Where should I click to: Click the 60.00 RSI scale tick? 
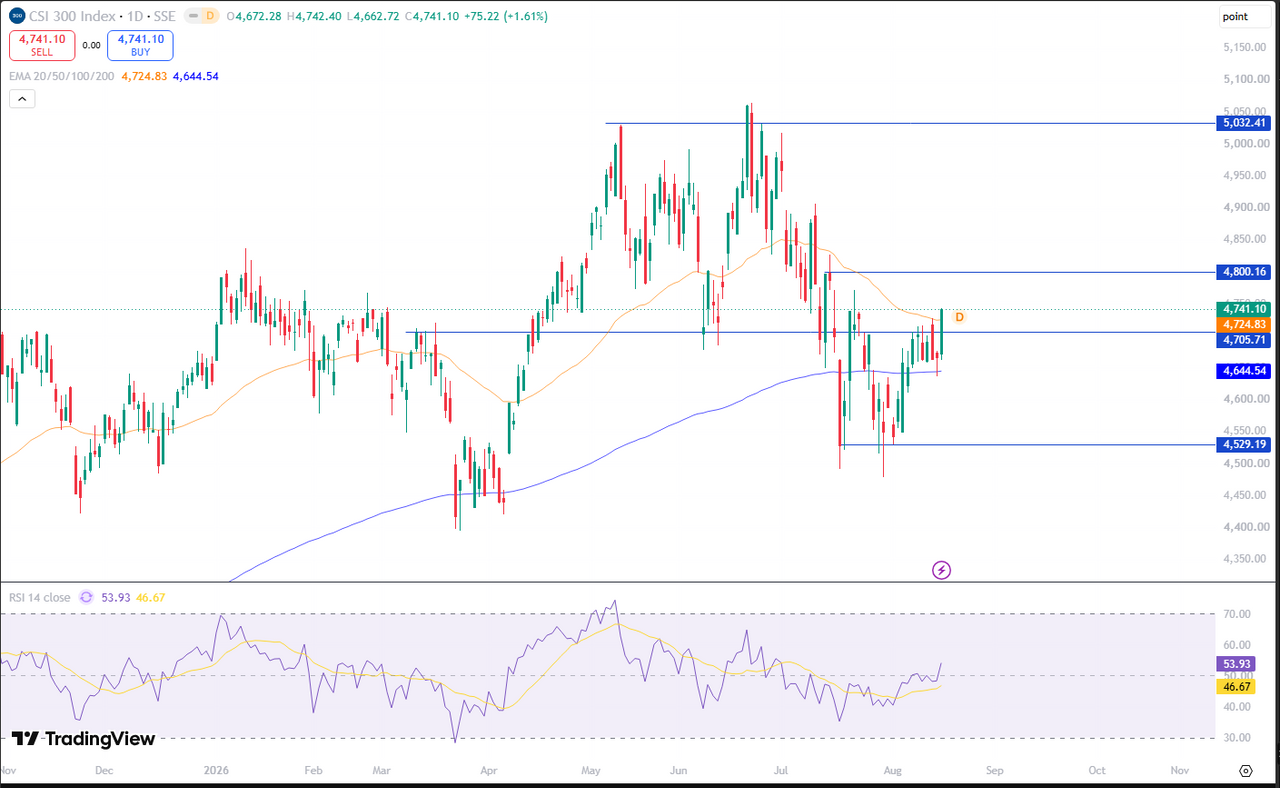(x=1238, y=645)
